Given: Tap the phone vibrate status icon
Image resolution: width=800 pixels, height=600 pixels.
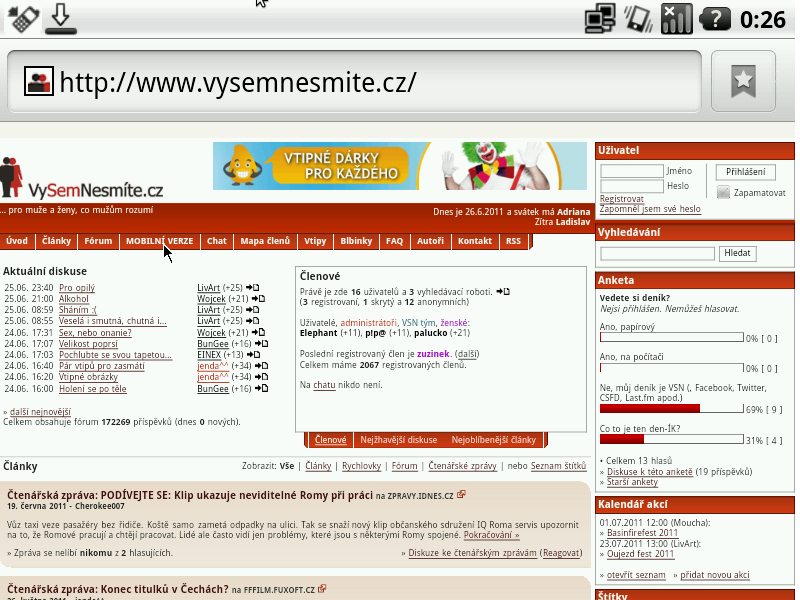Looking at the screenshot, I should pos(639,19).
